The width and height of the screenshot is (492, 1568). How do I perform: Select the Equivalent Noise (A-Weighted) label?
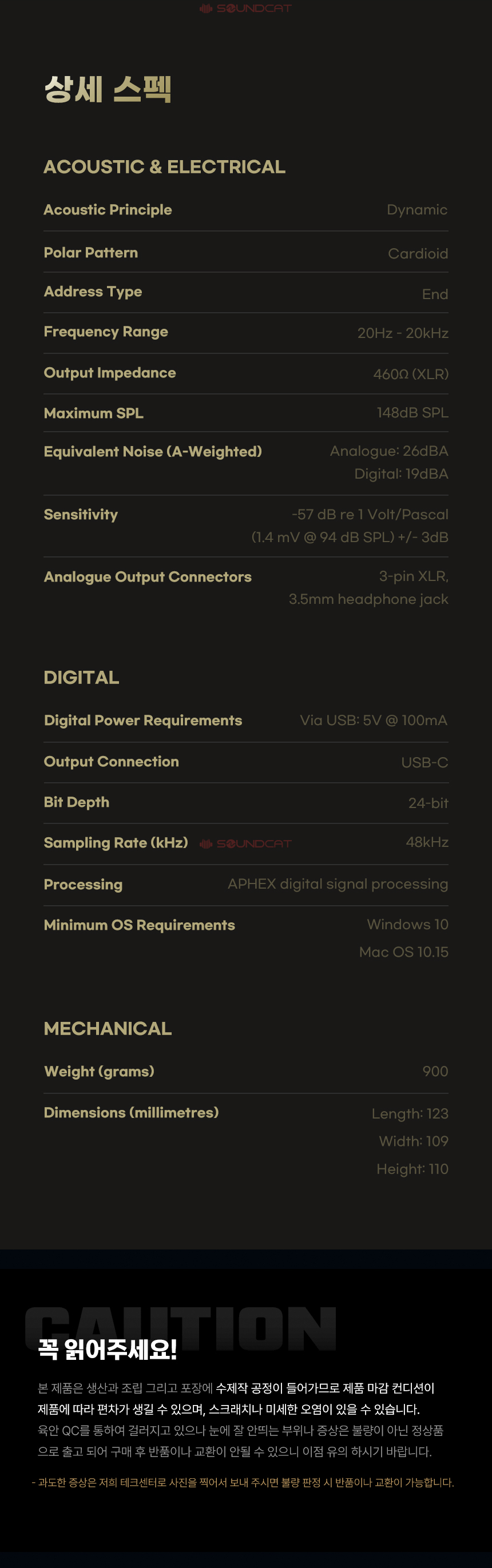point(153,451)
